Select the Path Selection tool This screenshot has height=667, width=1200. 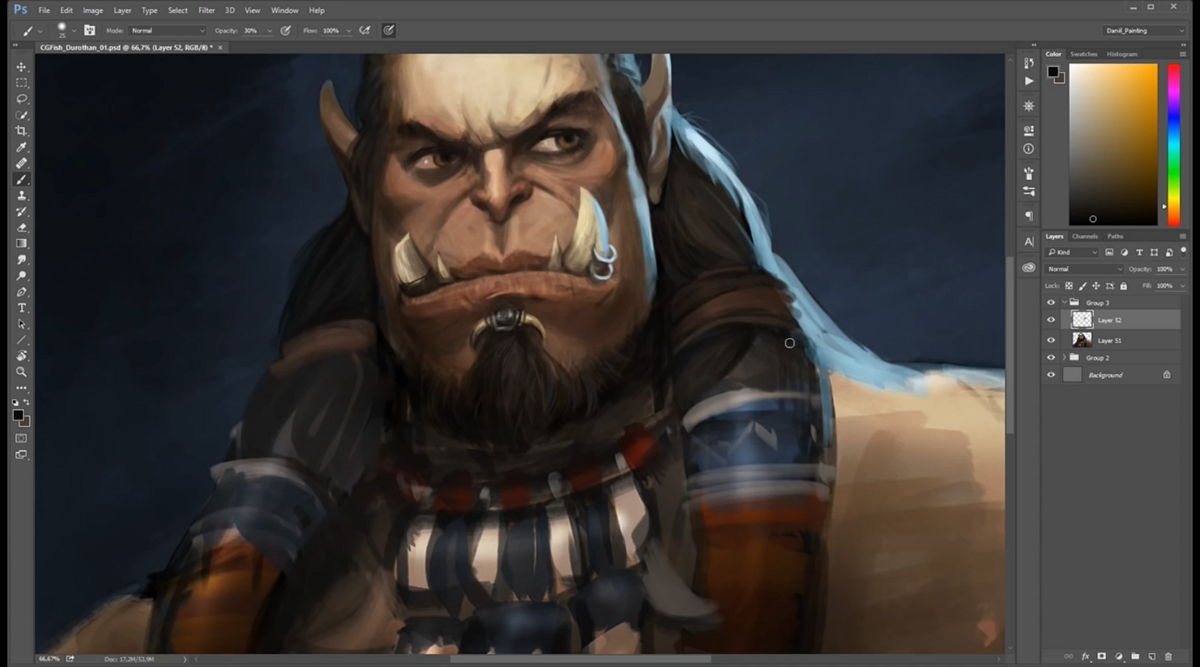point(22,323)
